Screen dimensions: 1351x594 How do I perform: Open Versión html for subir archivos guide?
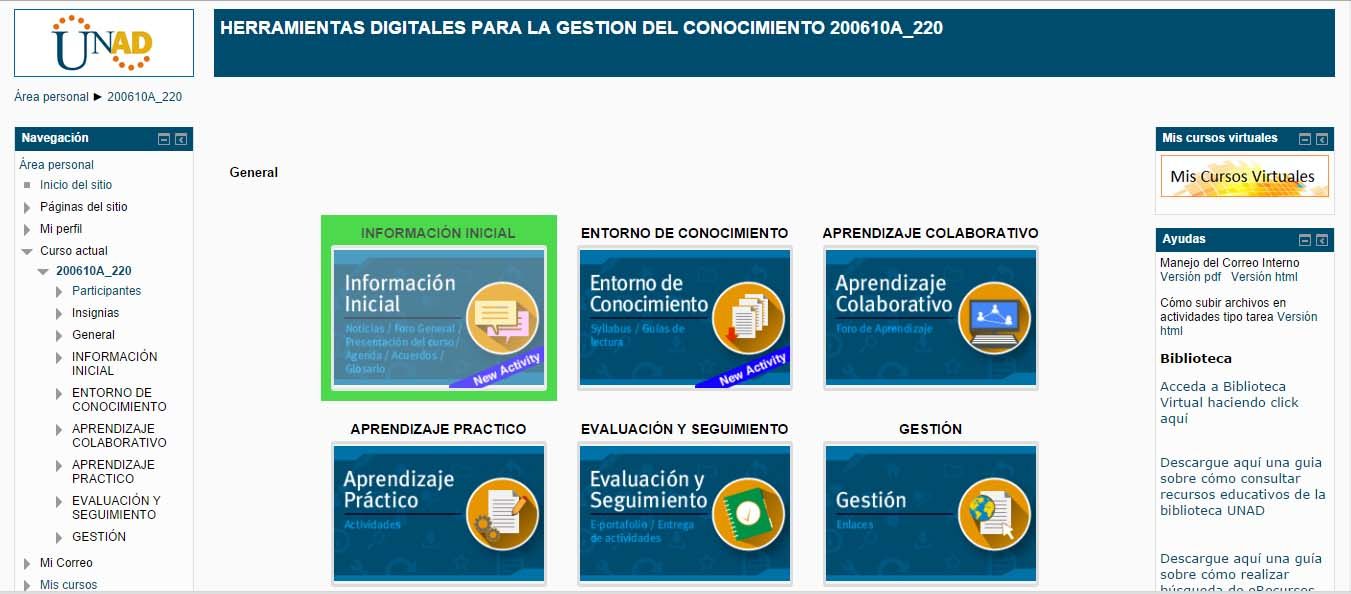click(1239, 324)
